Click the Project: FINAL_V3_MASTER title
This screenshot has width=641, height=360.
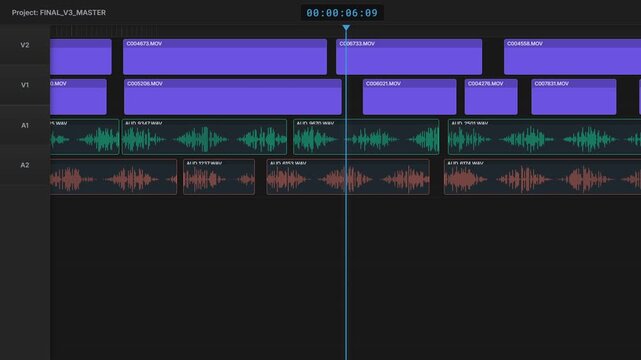click(58, 13)
